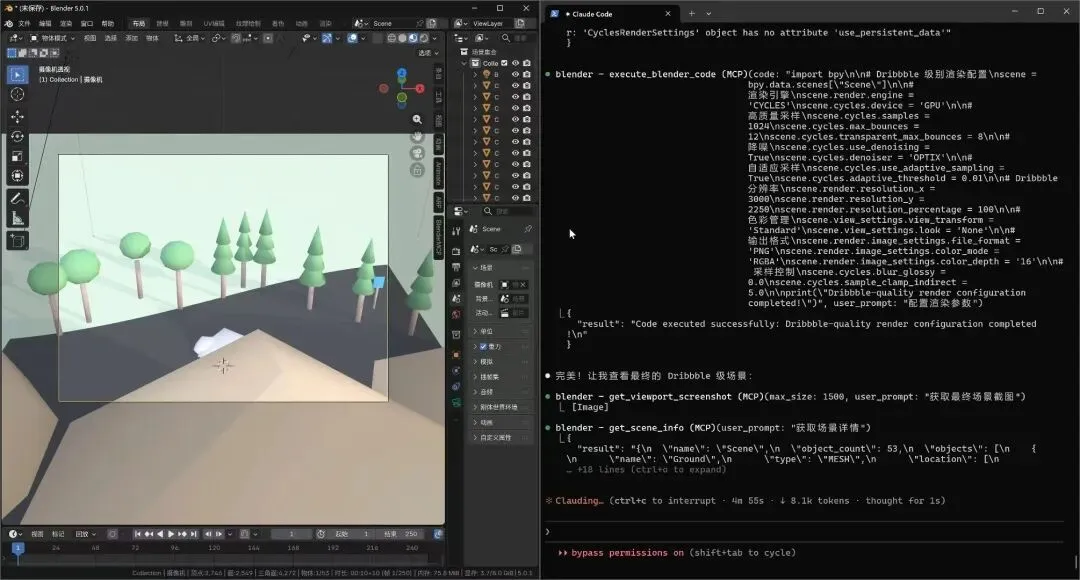1080x580 pixels.
Task: Open the Edit menu in Blender
Action: pos(45,23)
